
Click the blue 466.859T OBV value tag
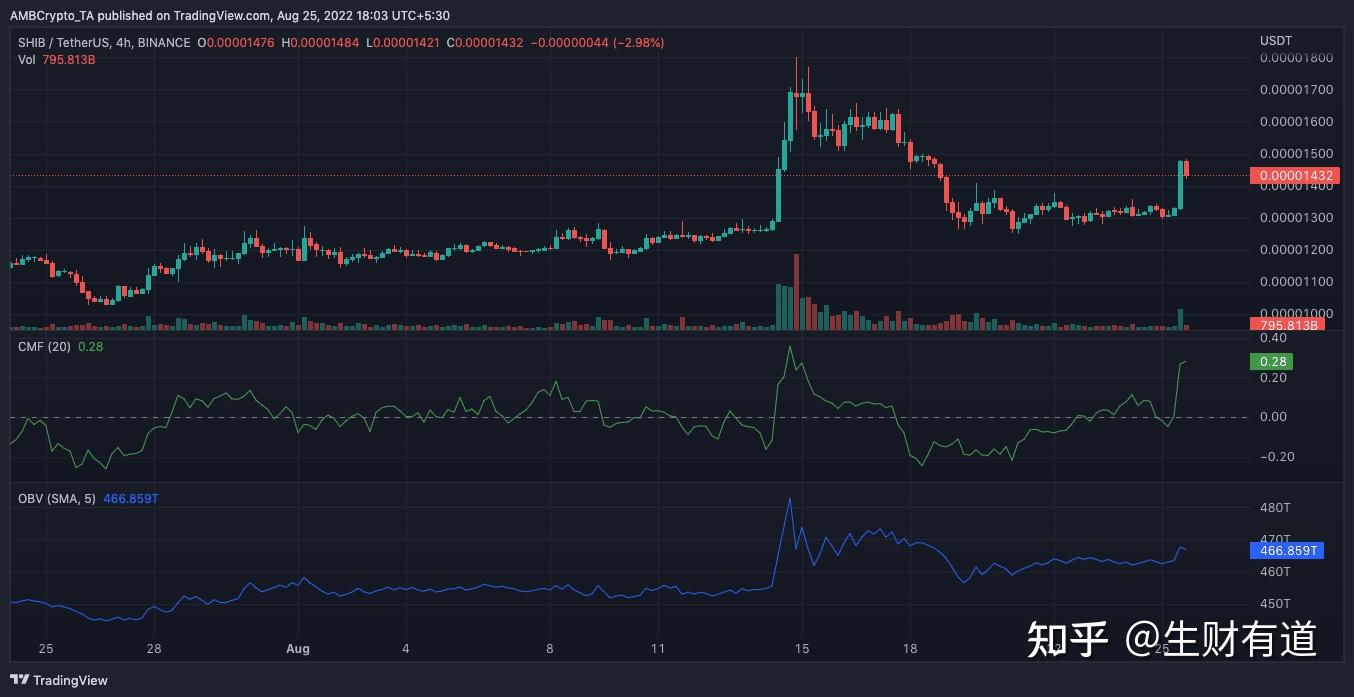point(1286,550)
